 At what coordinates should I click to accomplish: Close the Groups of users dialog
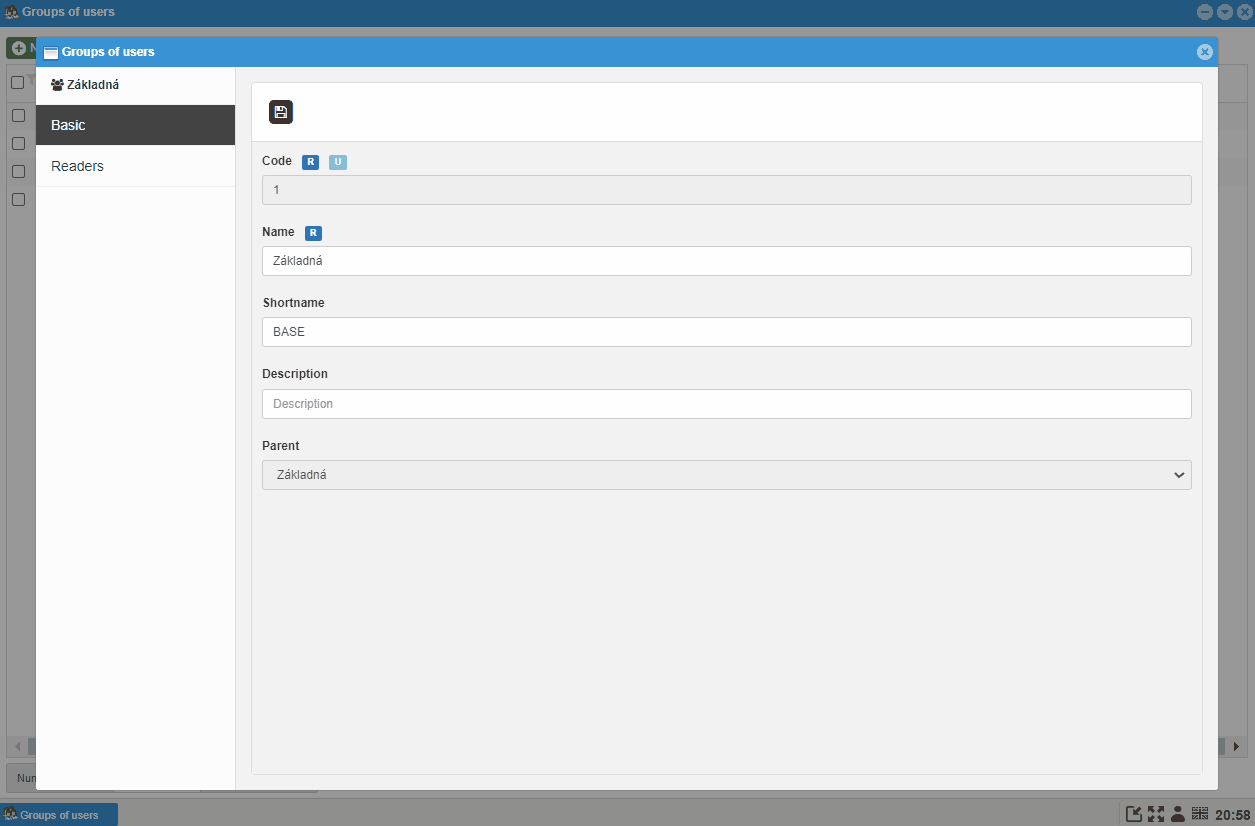click(1205, 52)
